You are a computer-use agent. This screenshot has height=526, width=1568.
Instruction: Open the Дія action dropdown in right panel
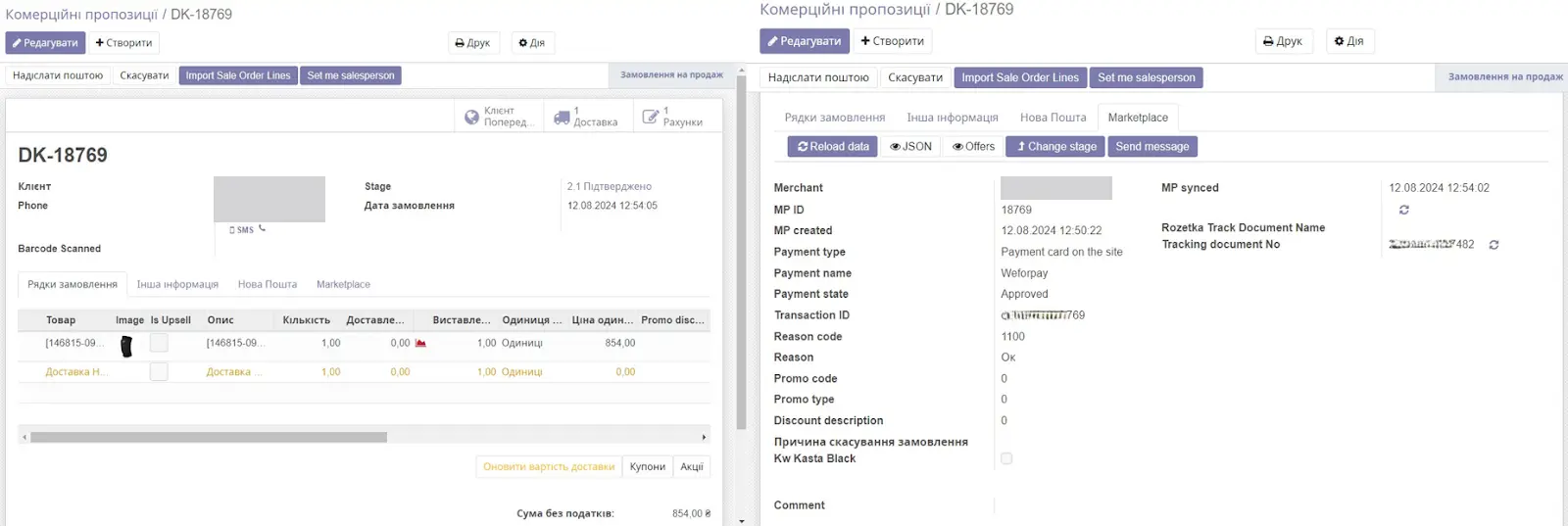coord(1350,41)
